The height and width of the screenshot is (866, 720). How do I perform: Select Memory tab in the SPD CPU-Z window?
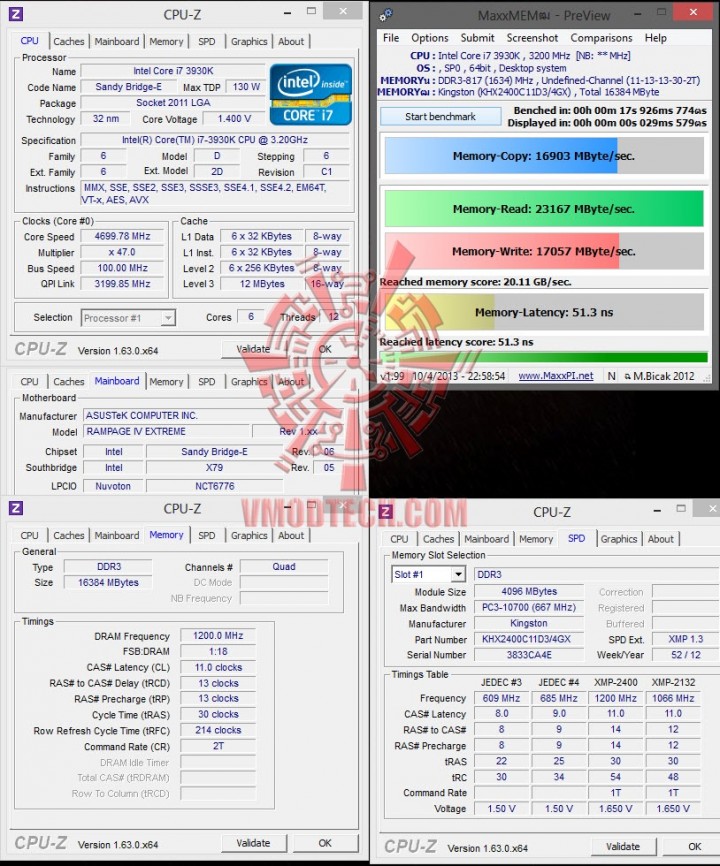536,539
